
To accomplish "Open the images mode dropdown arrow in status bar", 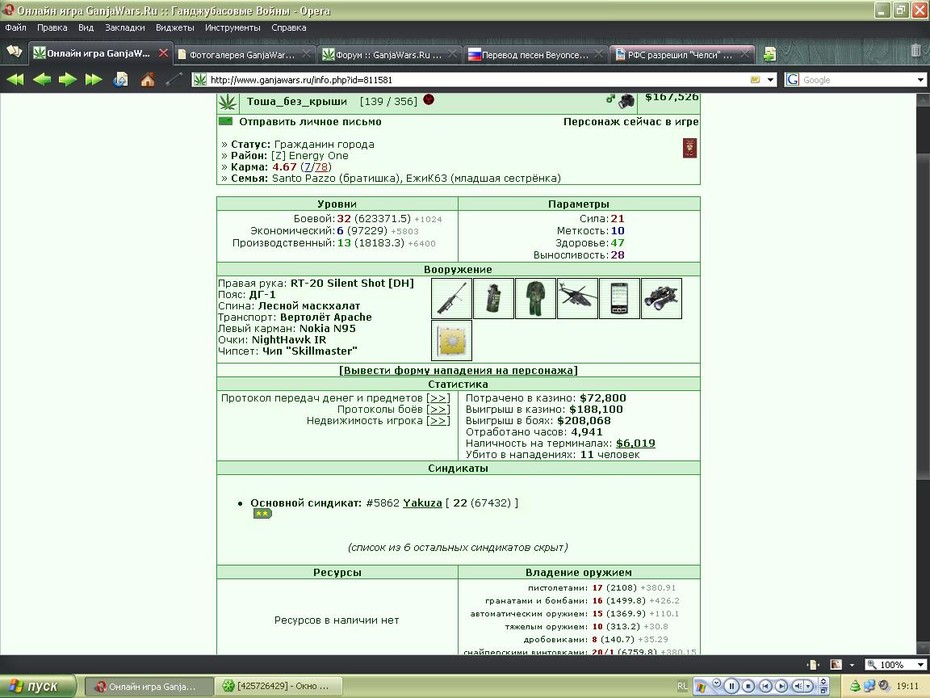I will coord(852,665).
